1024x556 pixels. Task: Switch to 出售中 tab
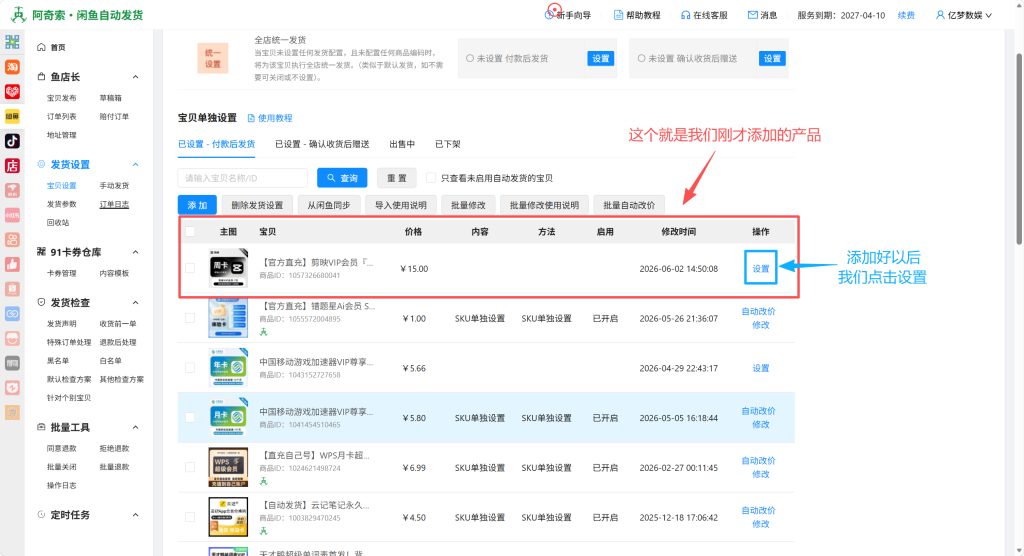coord(402,144)
